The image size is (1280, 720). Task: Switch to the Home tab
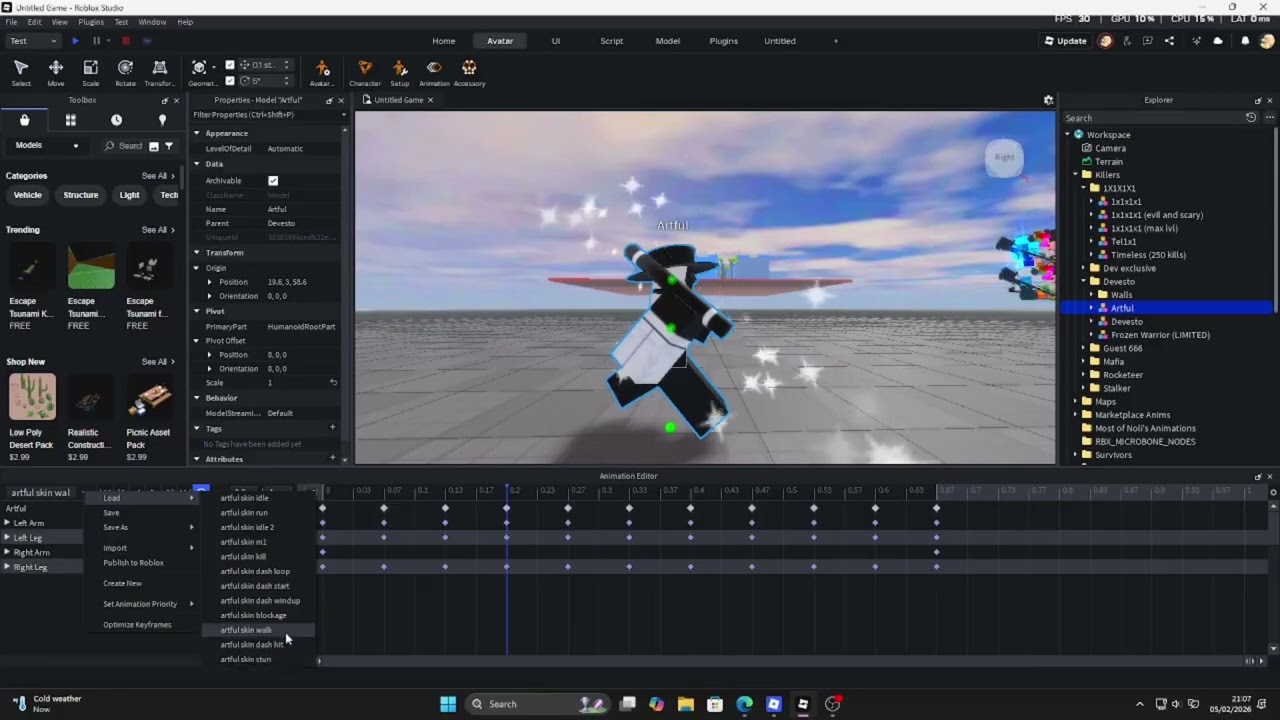pyautogui.click(x=444, y=41)
